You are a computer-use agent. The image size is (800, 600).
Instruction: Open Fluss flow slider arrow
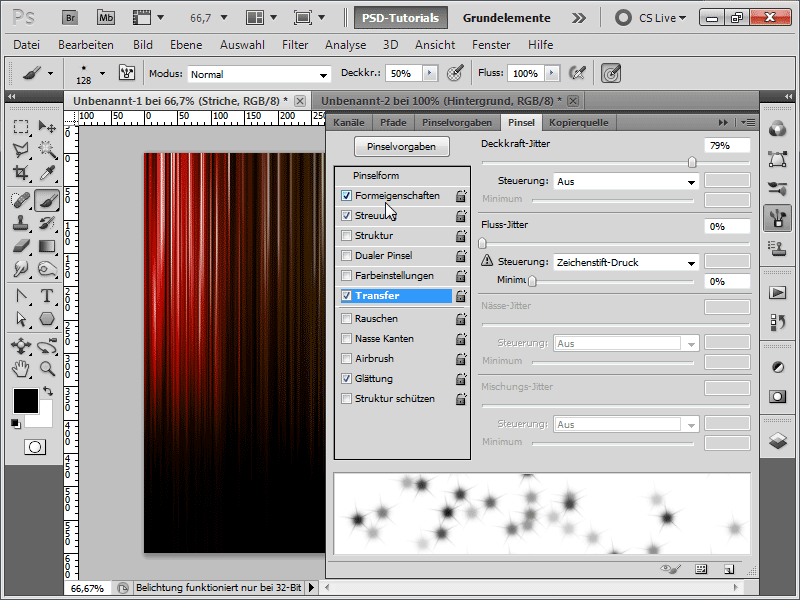552,73
